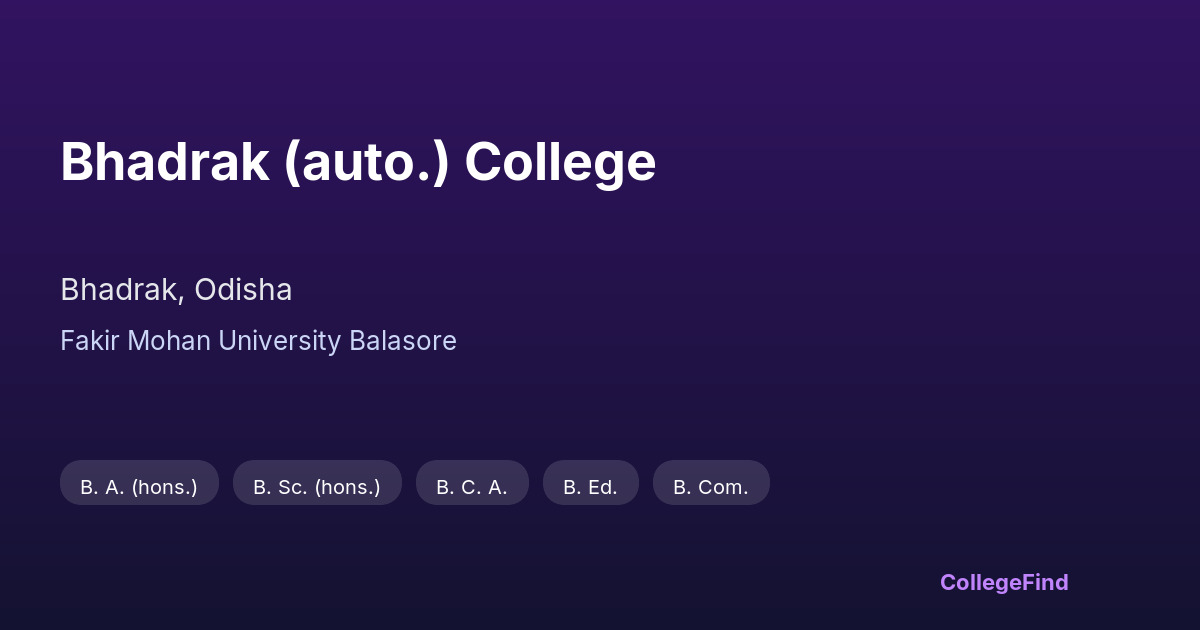Screen dimensions: 1200x630
Task: Click the Bhadrak (auto.) College heading
Action: [358, 162]
